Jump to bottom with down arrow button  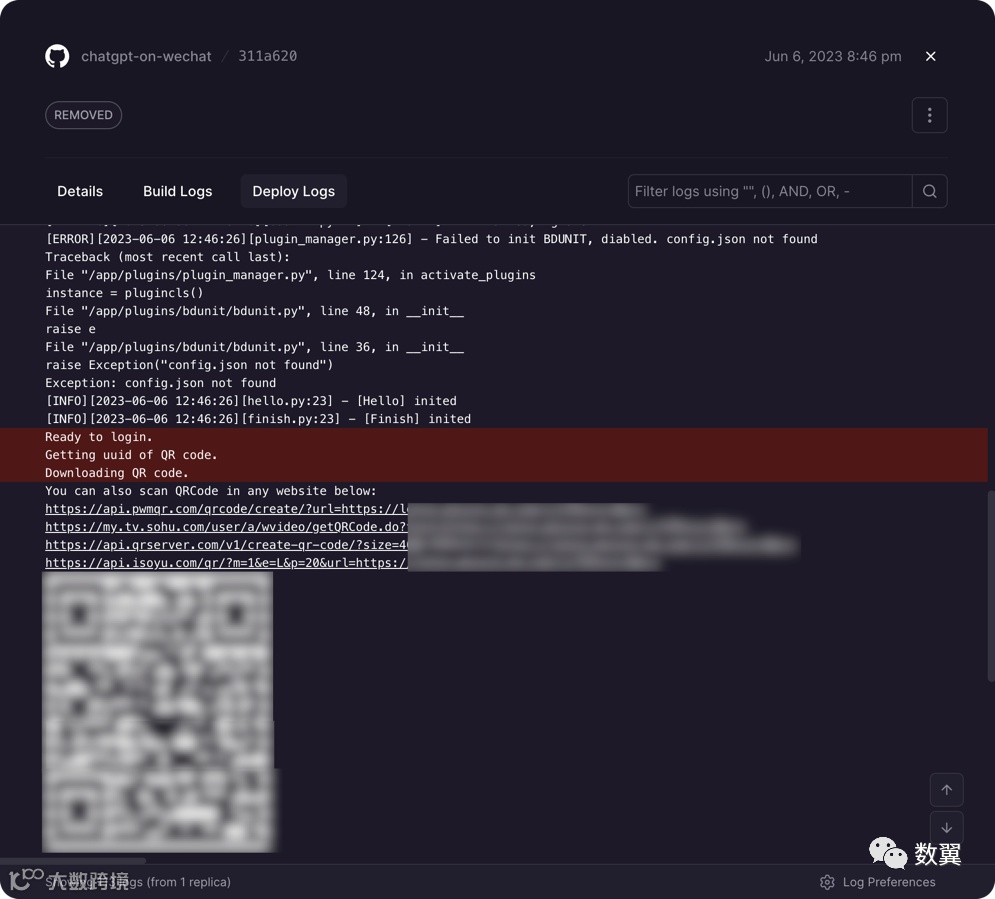(x=947, y=828)
